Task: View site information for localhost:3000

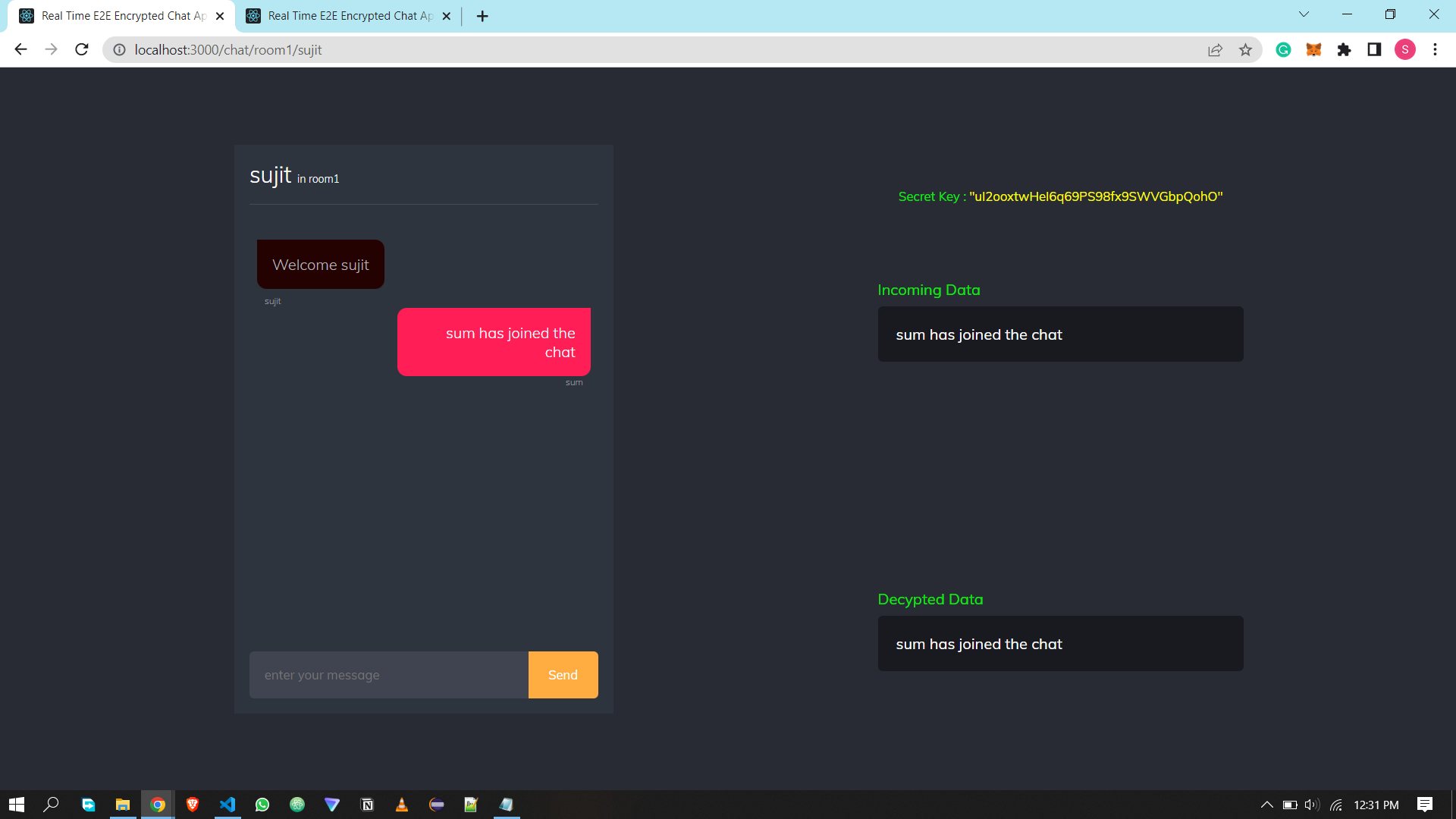Action: coord(119,50)
